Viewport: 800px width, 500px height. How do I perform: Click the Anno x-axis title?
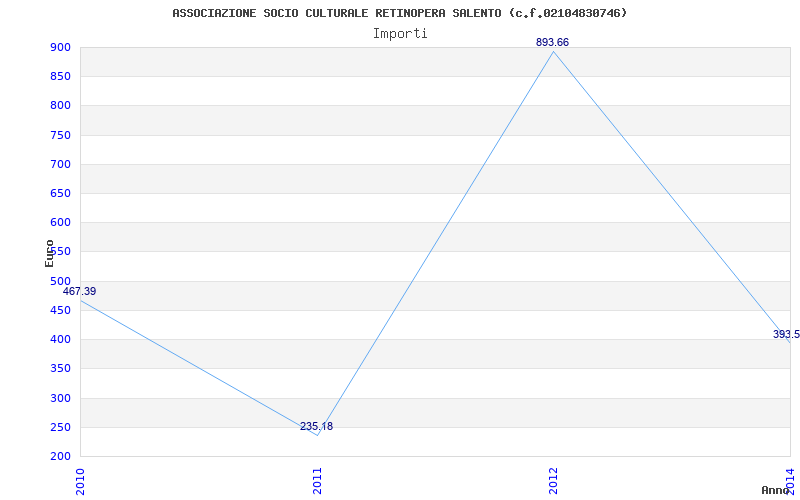pos(776,490)
